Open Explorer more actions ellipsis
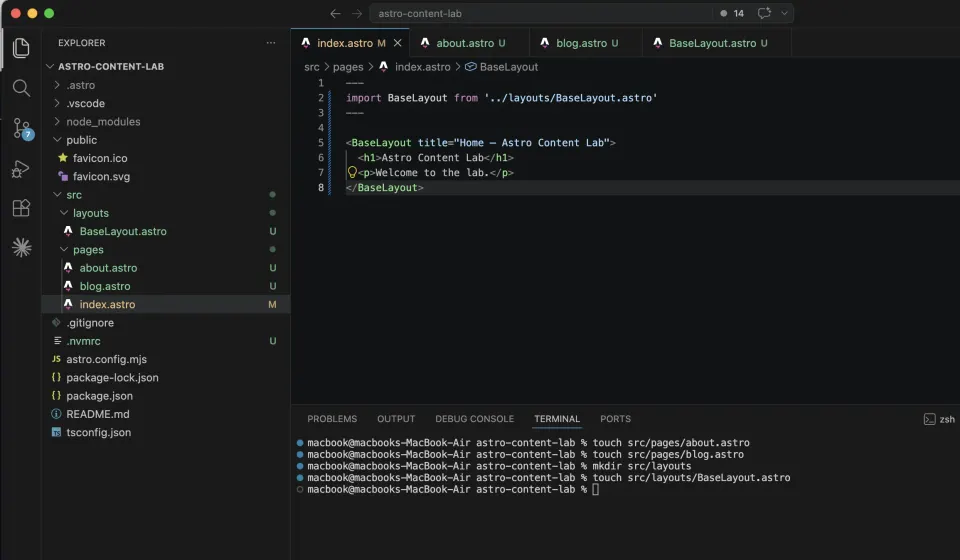960x560 pixels. click(x=271, y=43)
